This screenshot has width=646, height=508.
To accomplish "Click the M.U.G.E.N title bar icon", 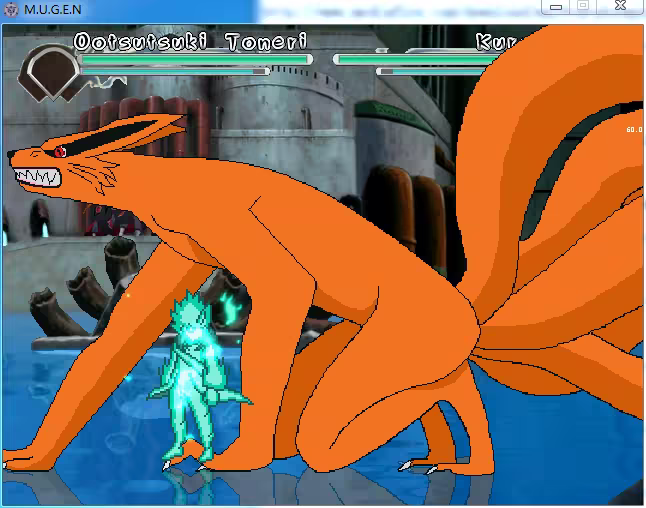I will click(11, 9).
